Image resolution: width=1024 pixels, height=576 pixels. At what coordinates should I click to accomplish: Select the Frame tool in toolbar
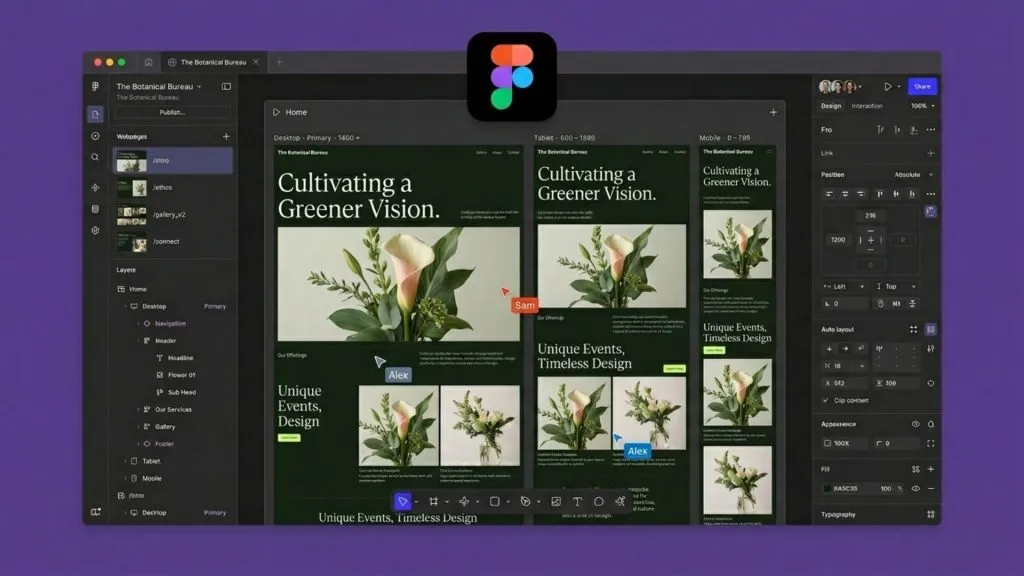434,502
